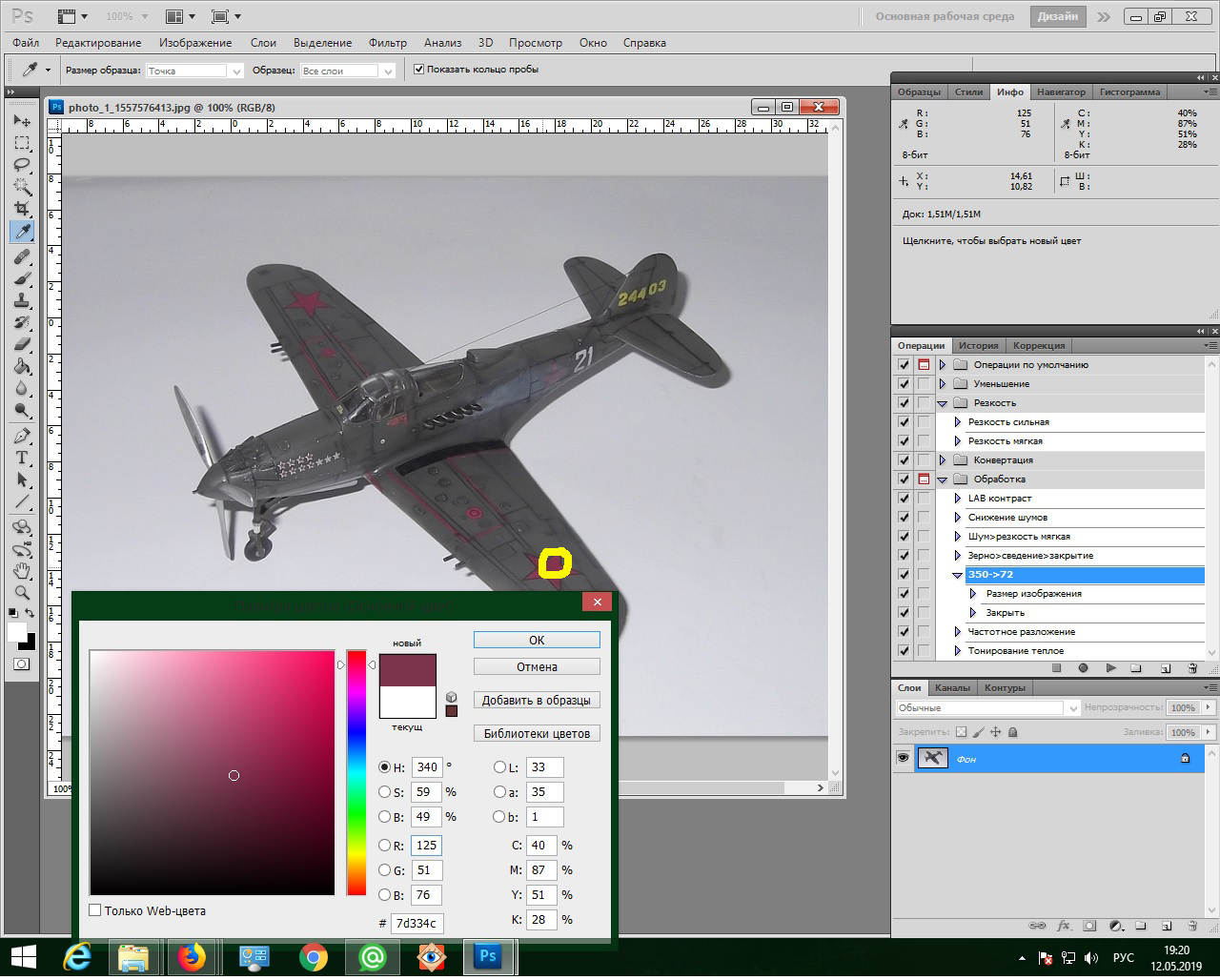The width and height of the screenshot is (1220, 980).
Task: Choose the Hand tool
Action: point(22,571)
